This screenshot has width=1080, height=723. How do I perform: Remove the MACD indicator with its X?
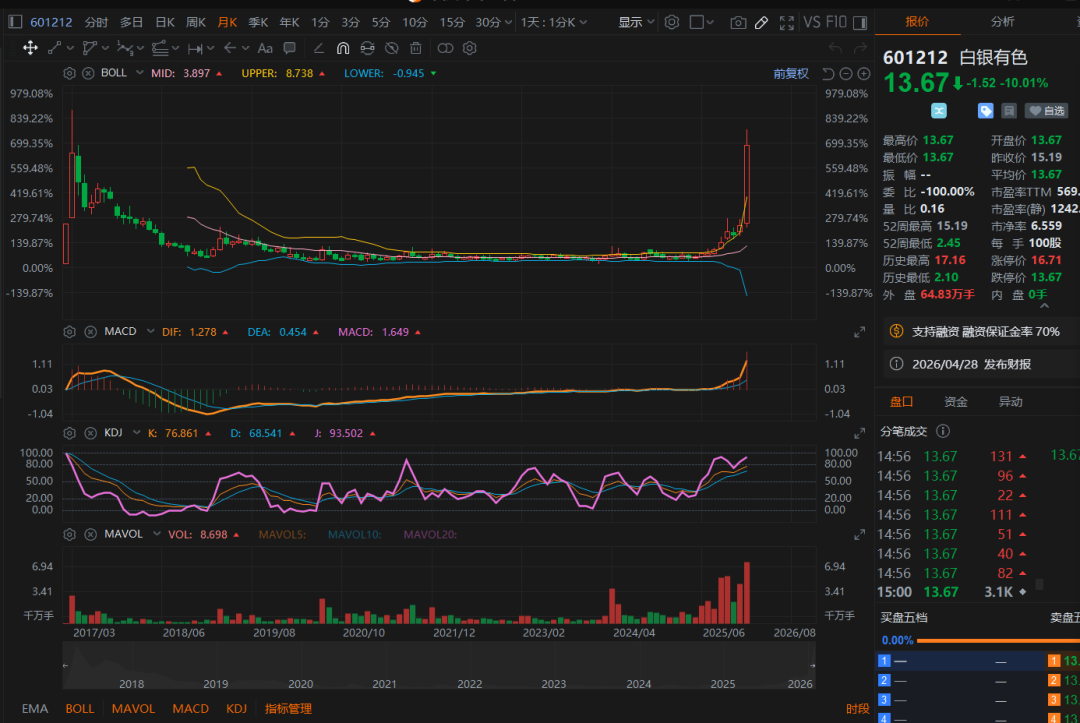click(90, 332)
